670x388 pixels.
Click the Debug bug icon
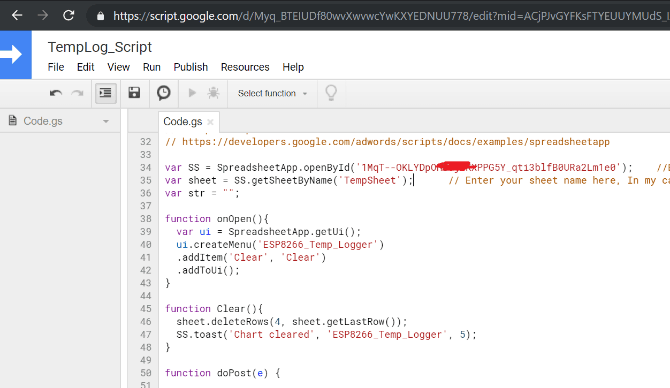[x=214, y=93]
